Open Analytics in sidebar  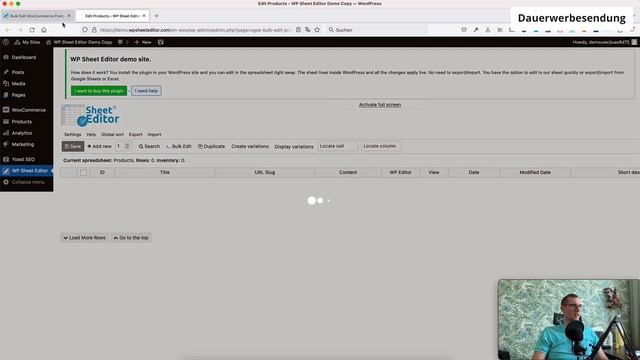pyautogui.click(x=22, y=133)
